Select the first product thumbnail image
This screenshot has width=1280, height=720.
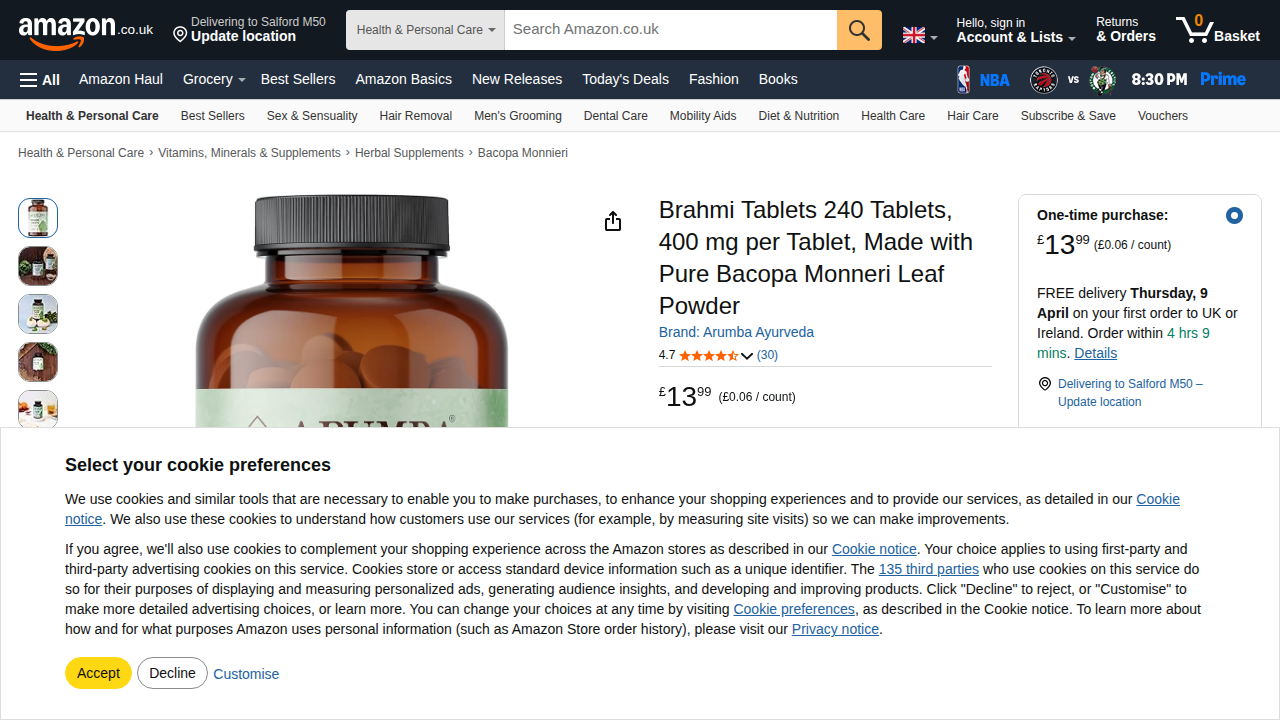(38, 218)
